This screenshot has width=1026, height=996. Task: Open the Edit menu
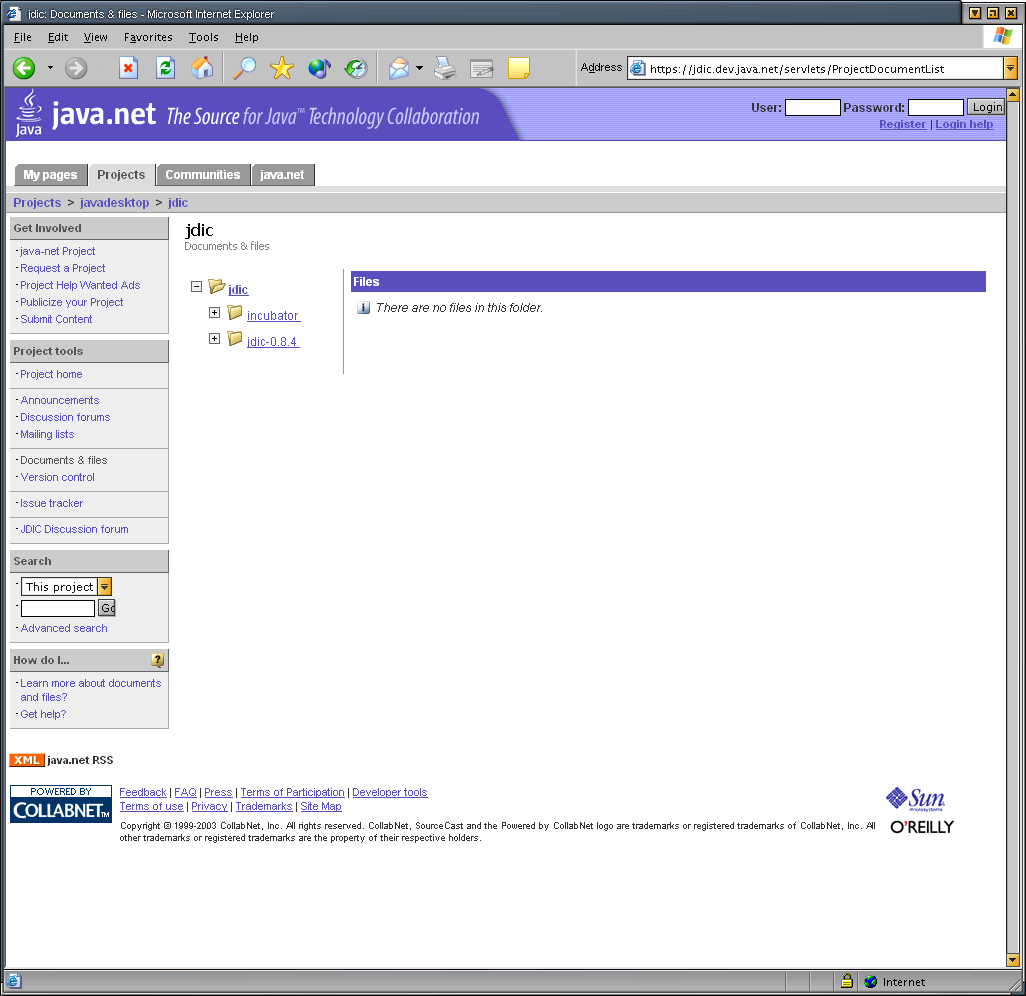click(x=58, y=37)
